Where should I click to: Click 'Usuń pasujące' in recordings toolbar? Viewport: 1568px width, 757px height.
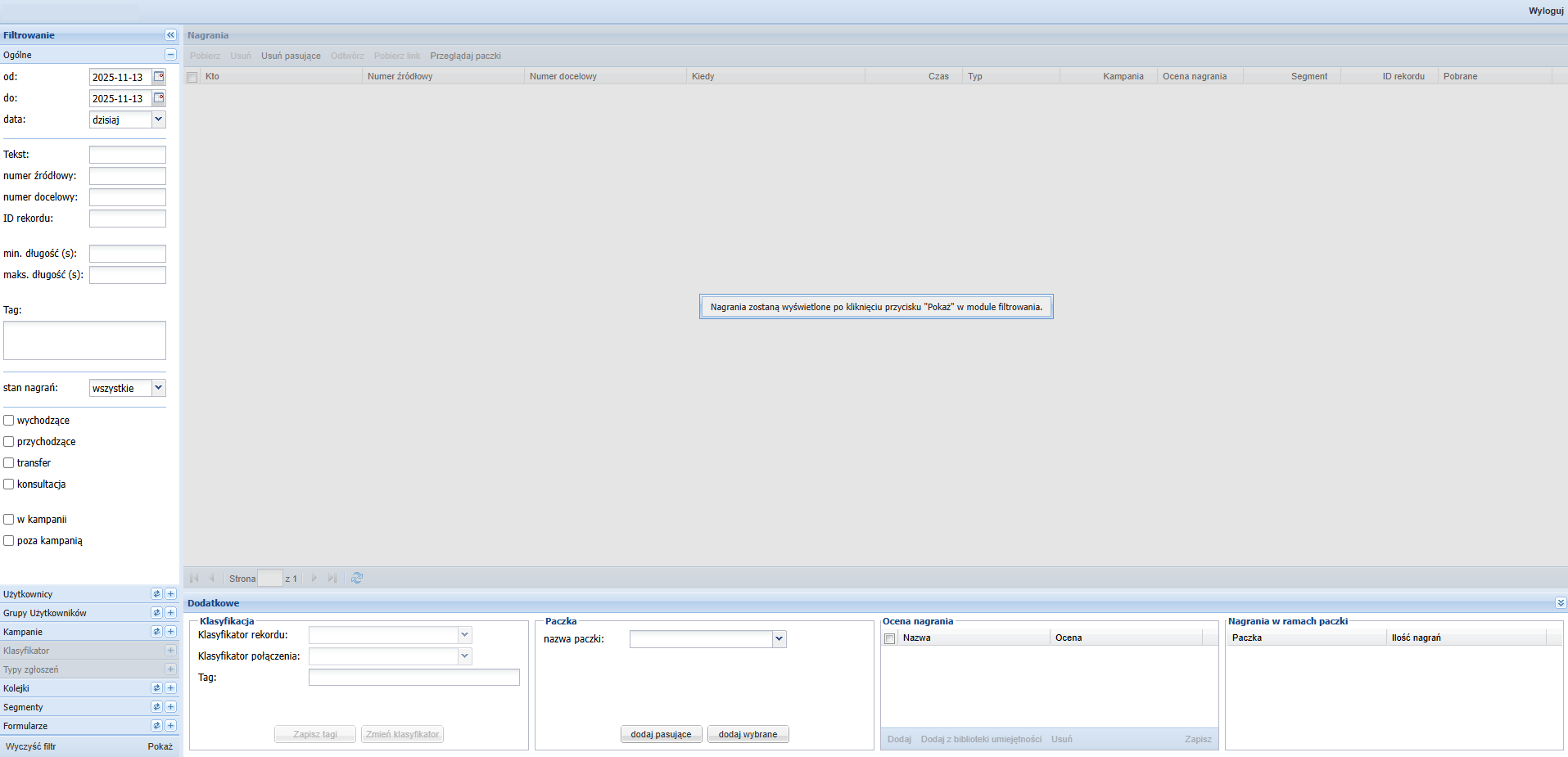pyautogui.click(x=291, y=56)
